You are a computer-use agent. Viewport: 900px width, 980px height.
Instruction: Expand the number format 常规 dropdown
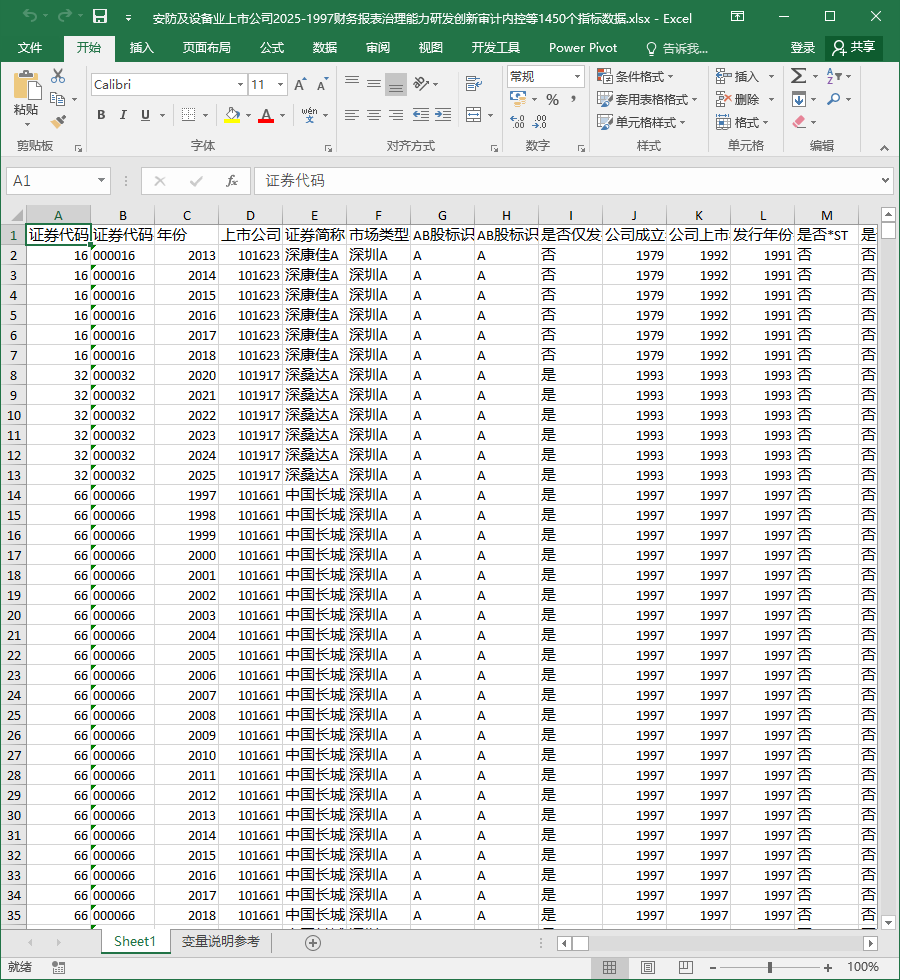pos(577,76)
